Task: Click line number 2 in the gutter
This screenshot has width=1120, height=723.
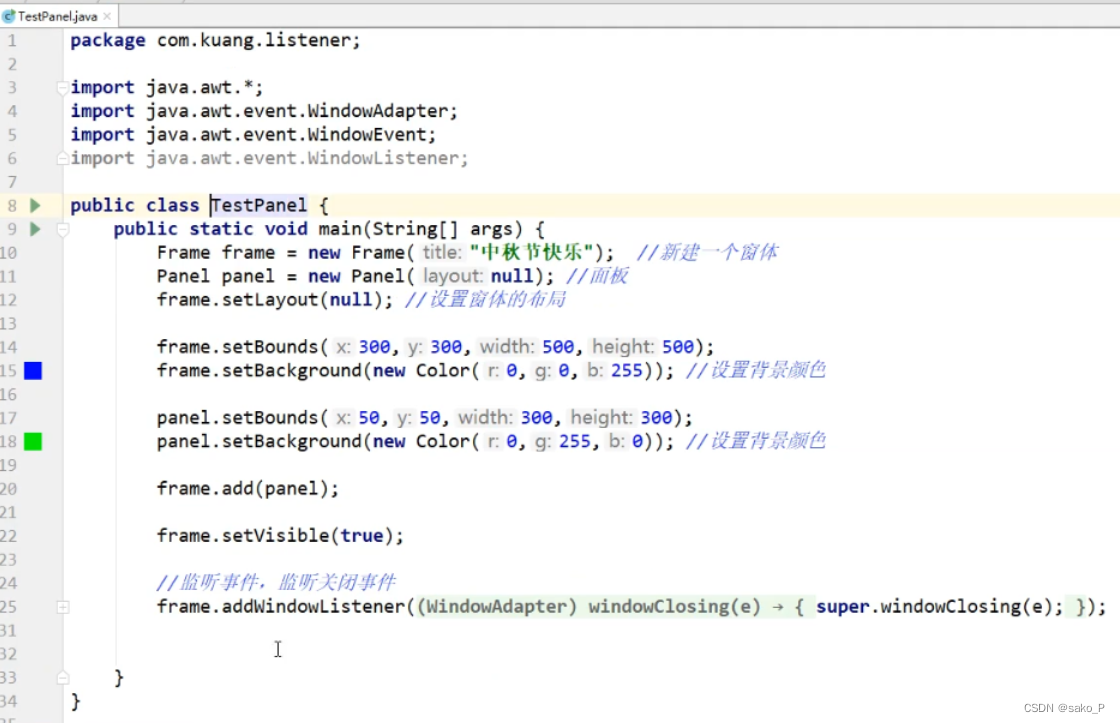Action: point(11,64)
